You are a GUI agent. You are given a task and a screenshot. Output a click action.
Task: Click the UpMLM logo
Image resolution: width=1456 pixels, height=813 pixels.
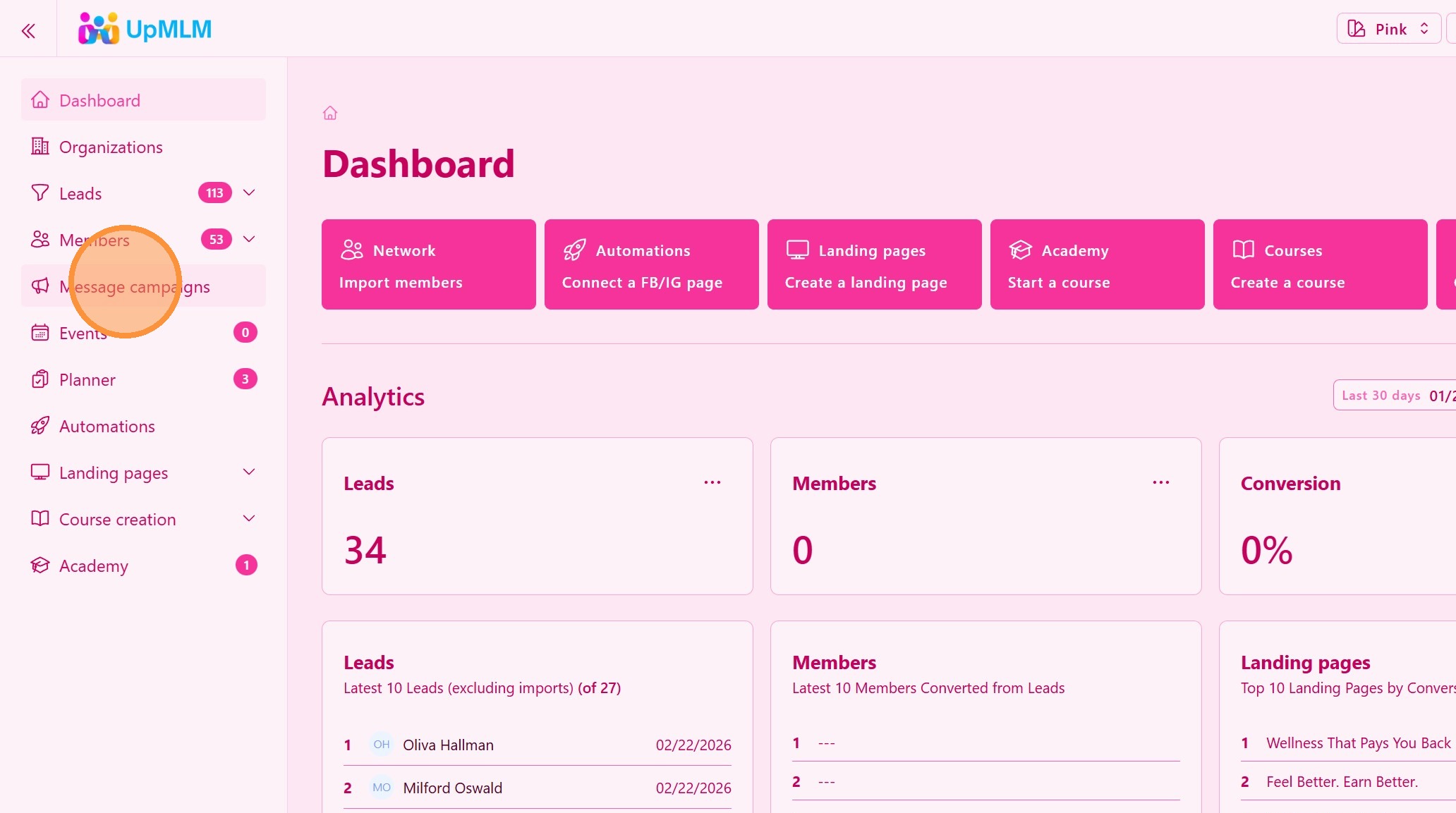[x=145, y=29]
